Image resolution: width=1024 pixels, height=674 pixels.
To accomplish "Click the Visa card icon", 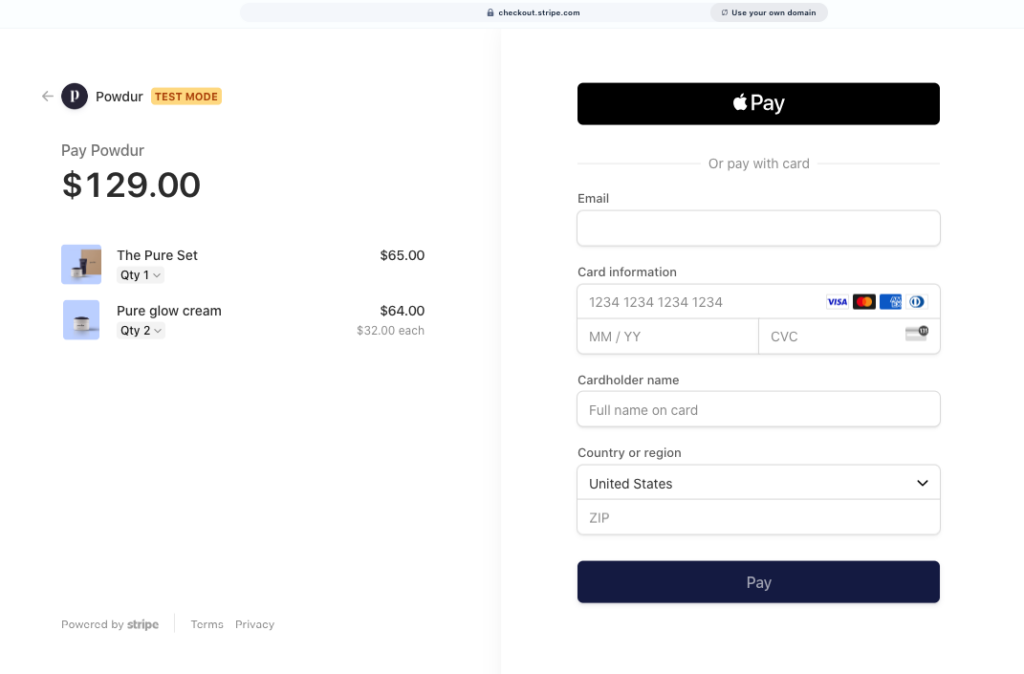I will pos(837,302).
